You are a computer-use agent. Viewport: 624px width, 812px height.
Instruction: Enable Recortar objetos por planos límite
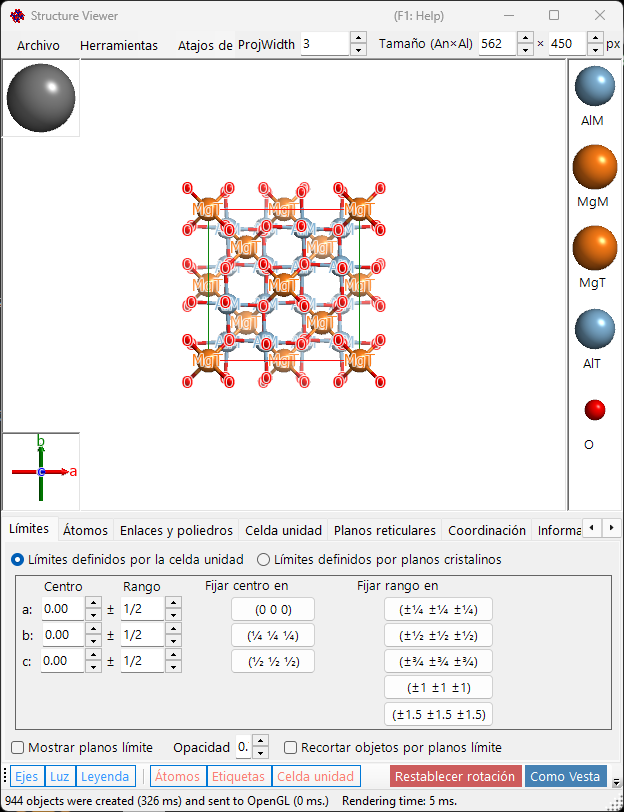point(394,747)
